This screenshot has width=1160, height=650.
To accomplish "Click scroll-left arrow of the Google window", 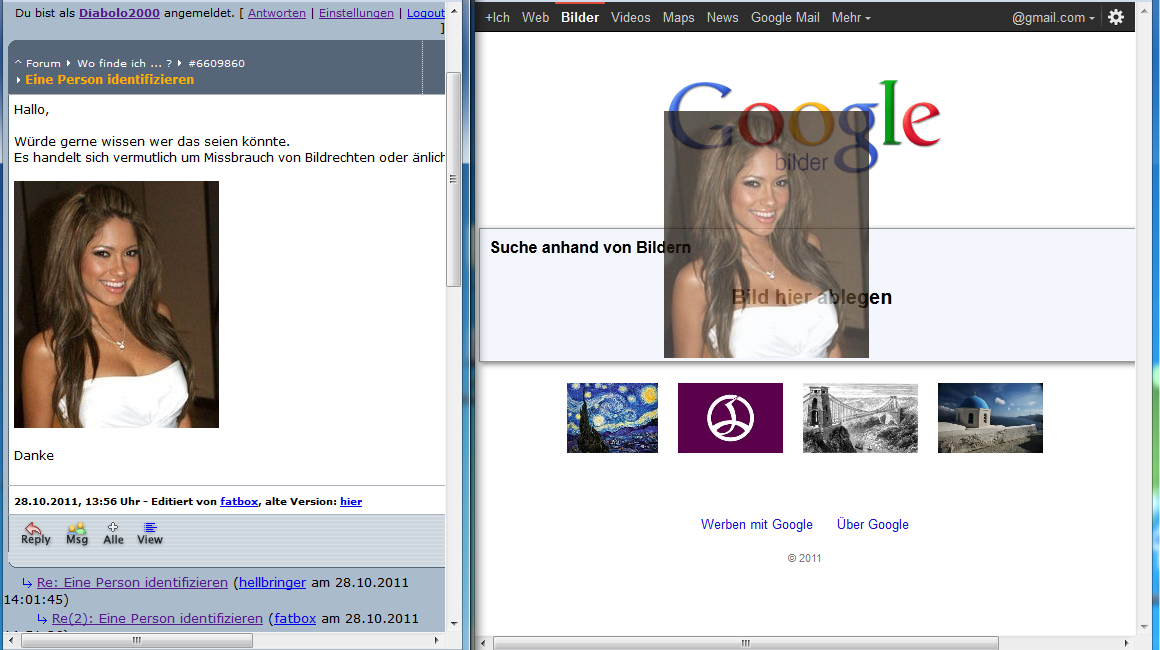I will pos(483,643).
